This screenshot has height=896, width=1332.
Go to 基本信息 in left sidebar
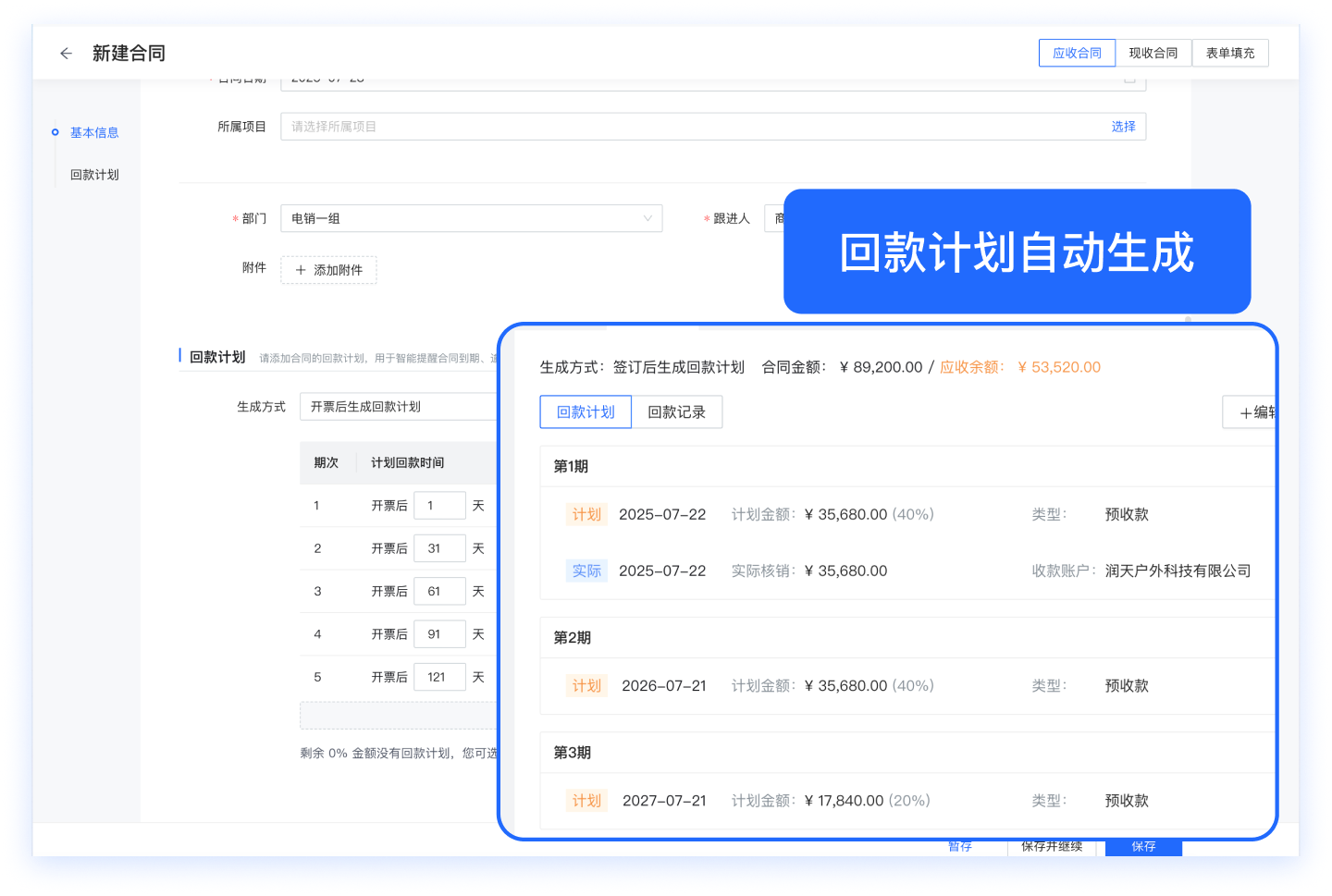pos(94,133)
